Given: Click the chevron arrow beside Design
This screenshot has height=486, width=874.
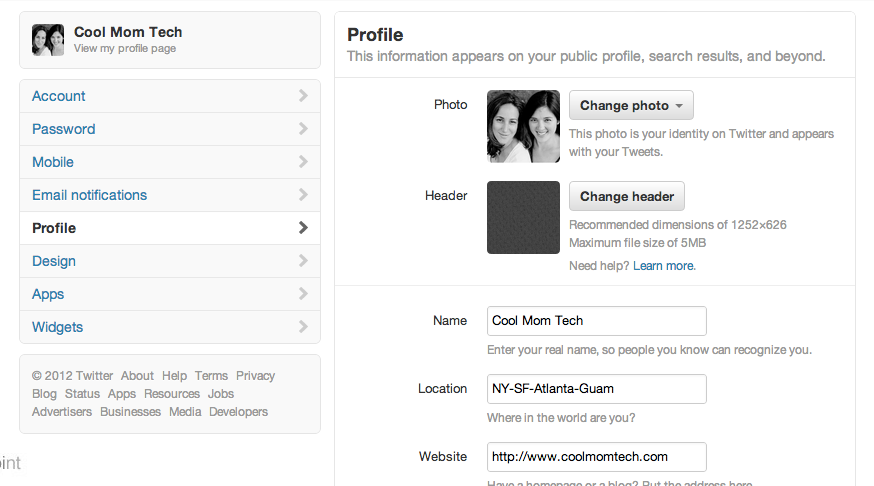Looking at the screenshot, I should pyautogui.click(x=303, y=260).
